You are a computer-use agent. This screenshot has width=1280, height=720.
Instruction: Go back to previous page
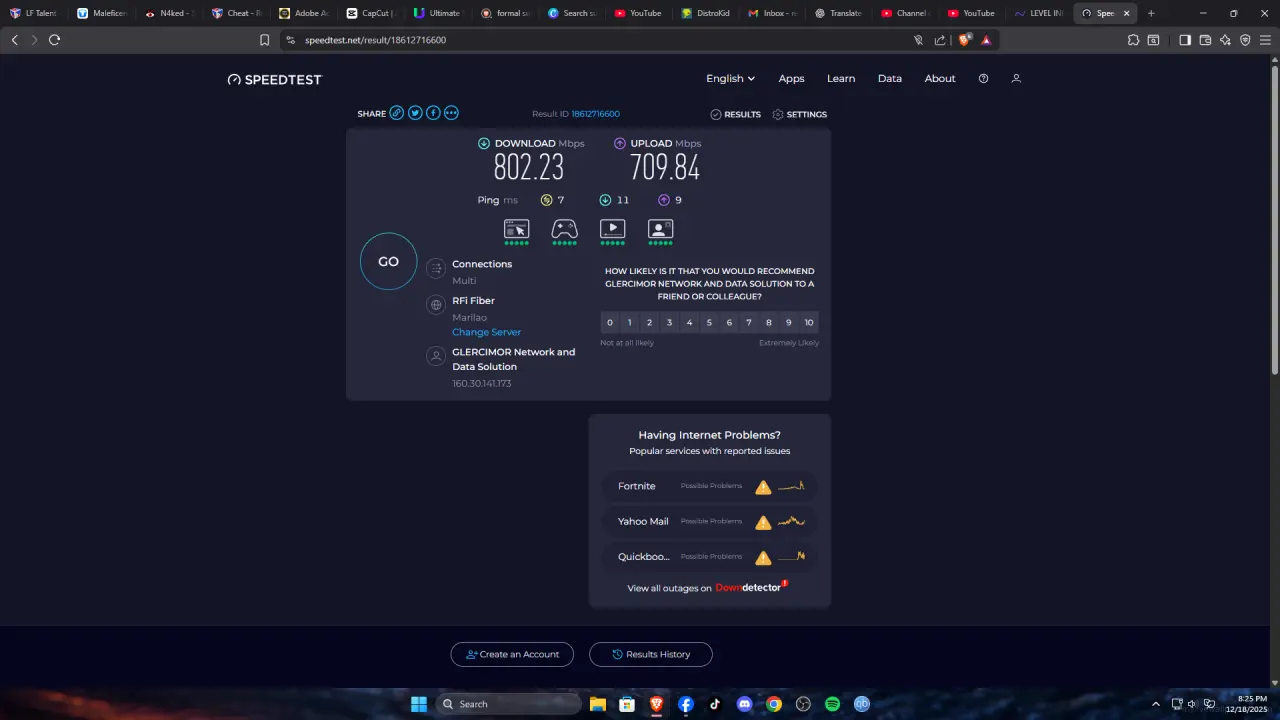14,40
